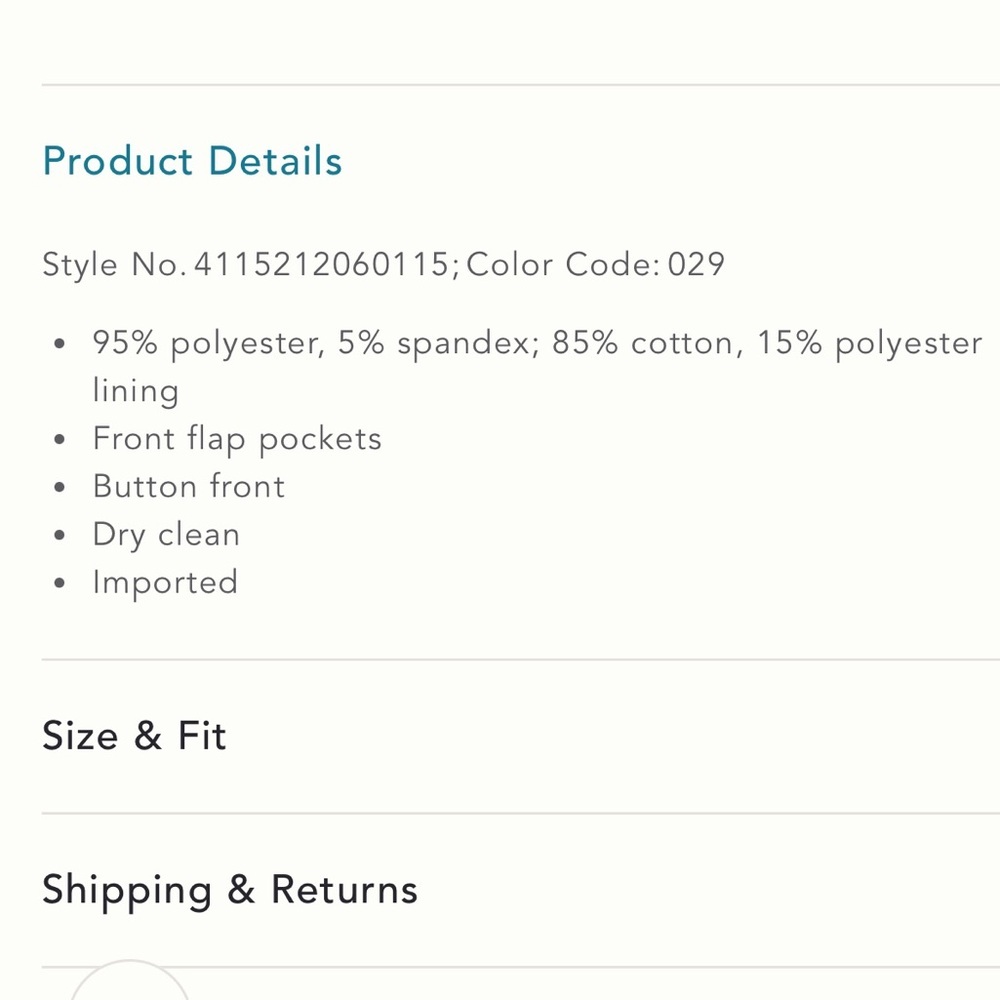Expand the Size & Fit section
Image resolution: width=1000 pixels, height=1000 pixels.
[x=134, y=735]
